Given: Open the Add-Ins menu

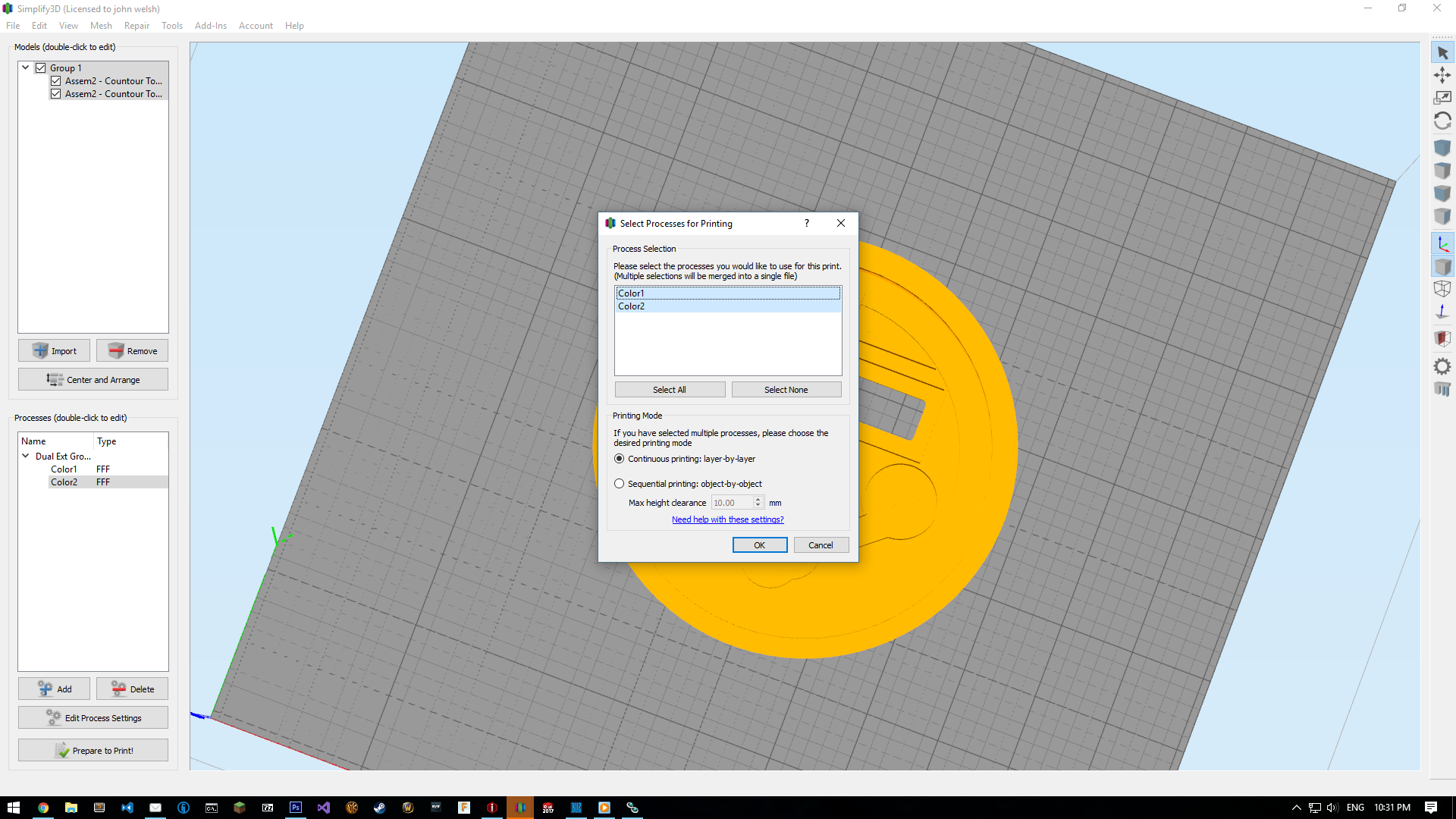Looking at the screenshot, I should coord(211,26).
